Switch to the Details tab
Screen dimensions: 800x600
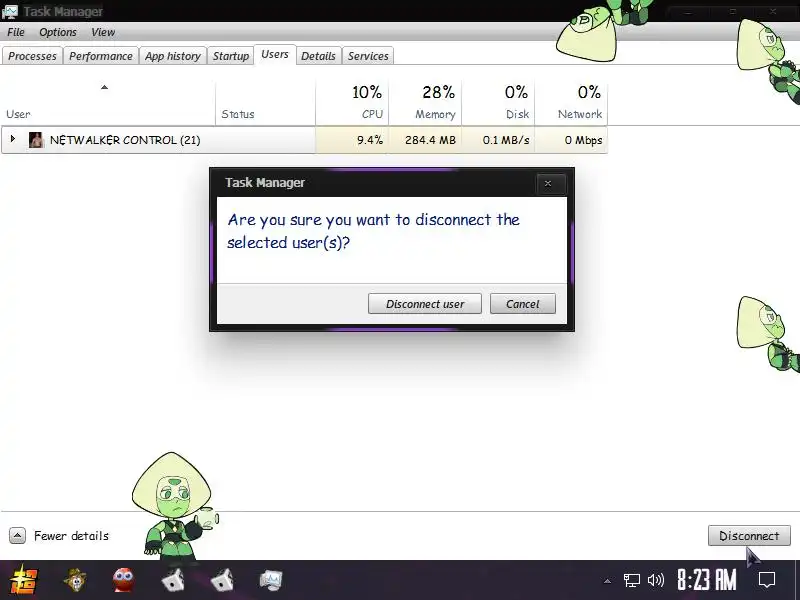click(x=318, y=56)
